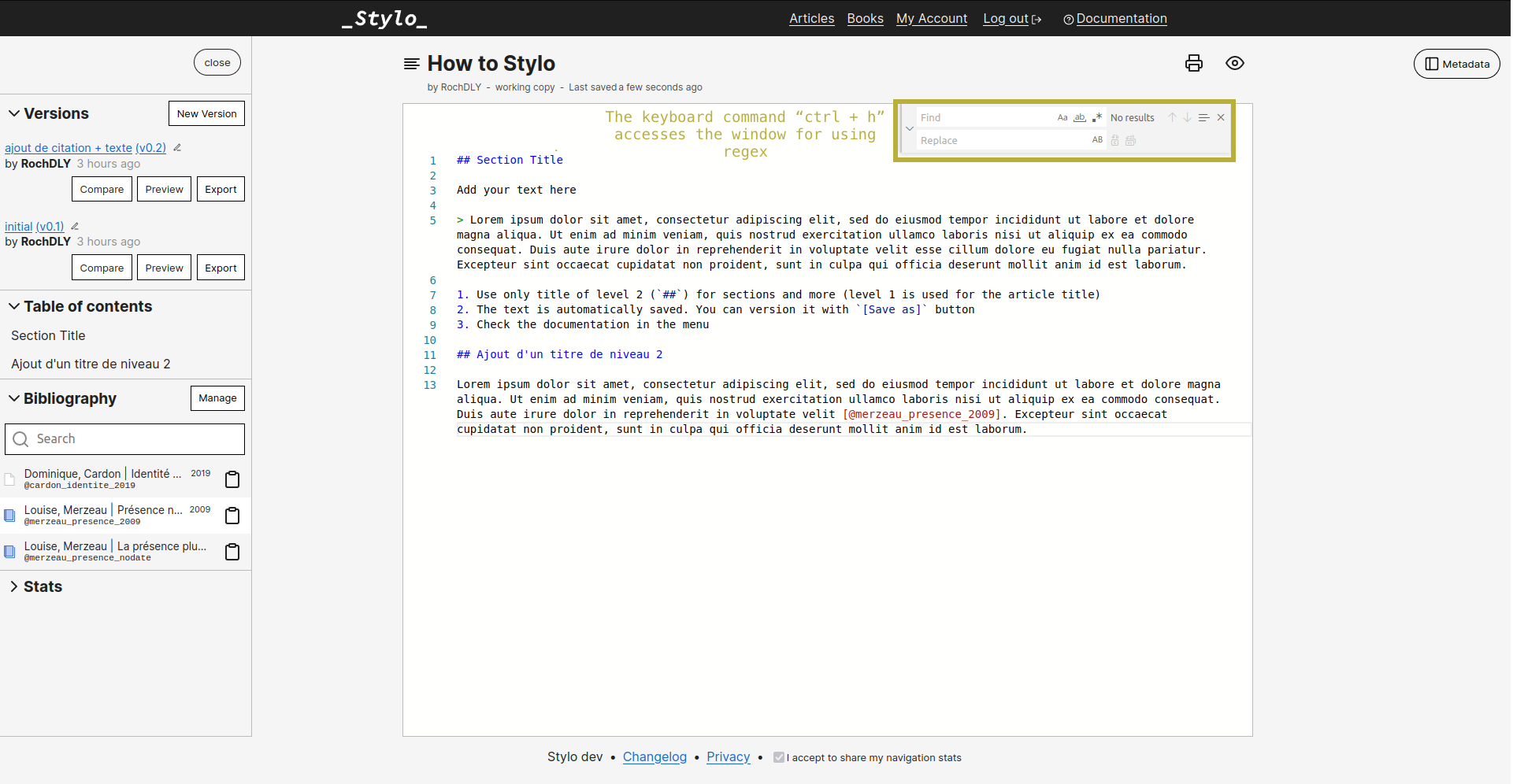Open the Changelog link in footer
The width and height of the screenshot is (1513, 784).
click(x=655, y=756)
